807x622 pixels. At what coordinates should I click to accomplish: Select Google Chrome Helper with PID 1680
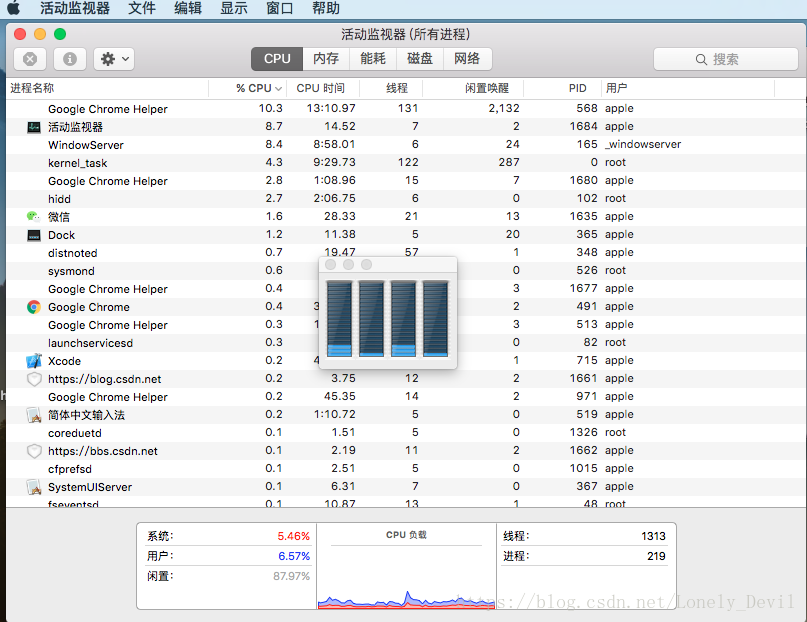pyautogui.click(x=406, y=181)
